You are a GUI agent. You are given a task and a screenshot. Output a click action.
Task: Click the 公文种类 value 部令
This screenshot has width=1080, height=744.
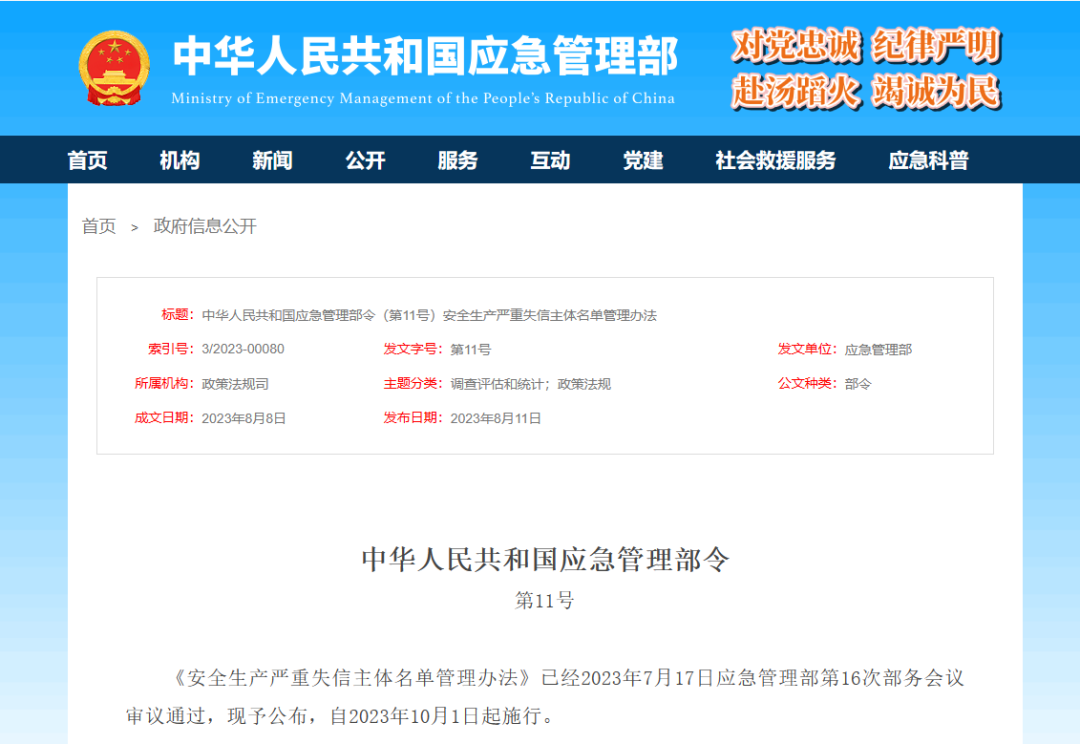[x=858, y=384]
